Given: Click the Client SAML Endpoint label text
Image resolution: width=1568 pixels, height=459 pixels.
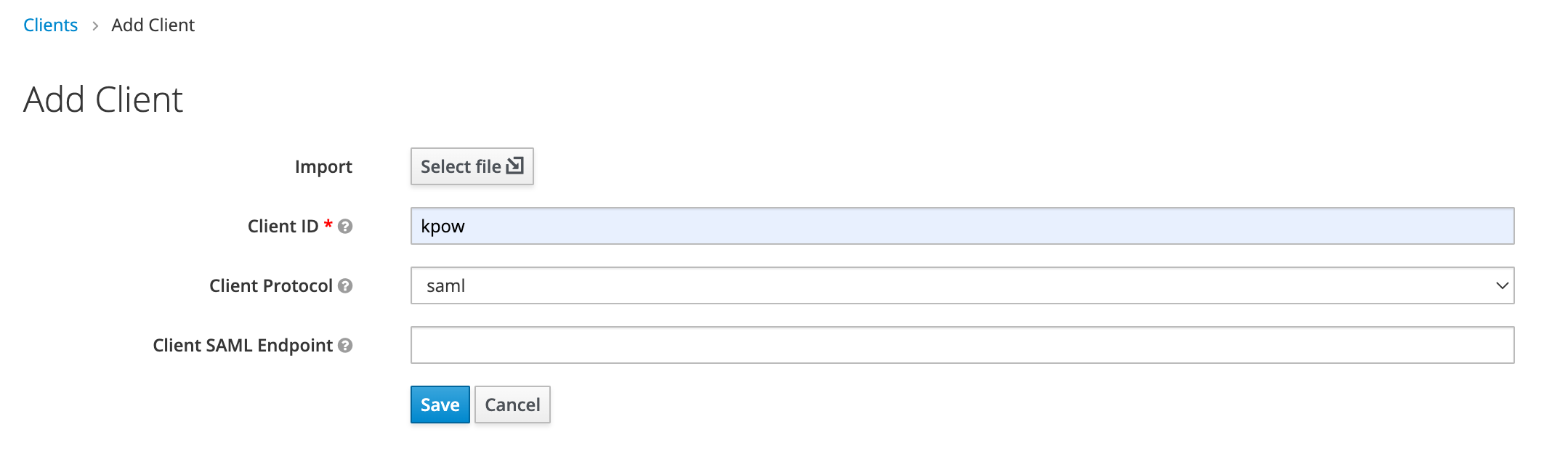Looking at the screenshot, I should click(x=242, y=346).
